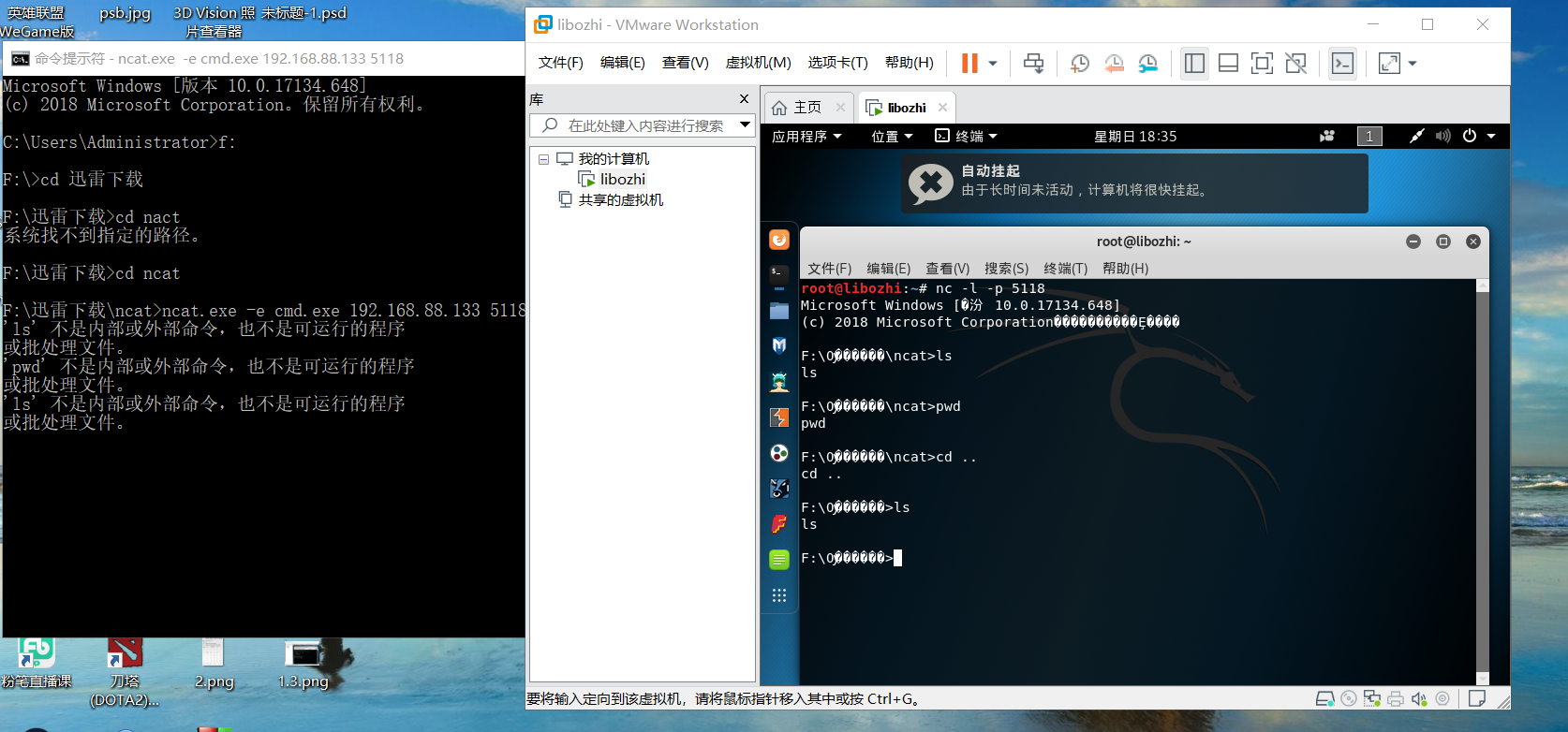1568x732 pixels.
Task: Close the 主页 tab
Action: pyautogui.click(x=840, y=108)
